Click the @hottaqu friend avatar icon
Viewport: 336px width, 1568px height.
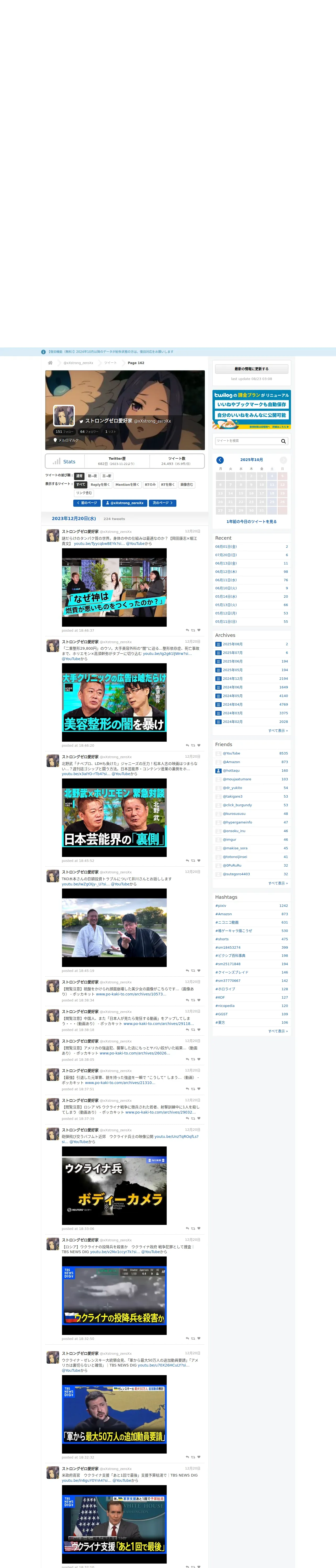(x=218, y=771)
